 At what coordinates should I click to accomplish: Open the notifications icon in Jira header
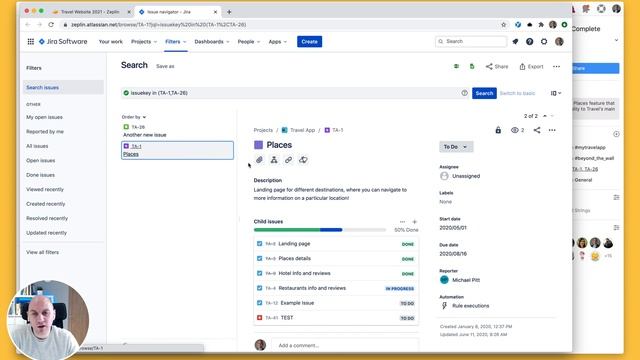pyautogui.click(x=515, y=42)
